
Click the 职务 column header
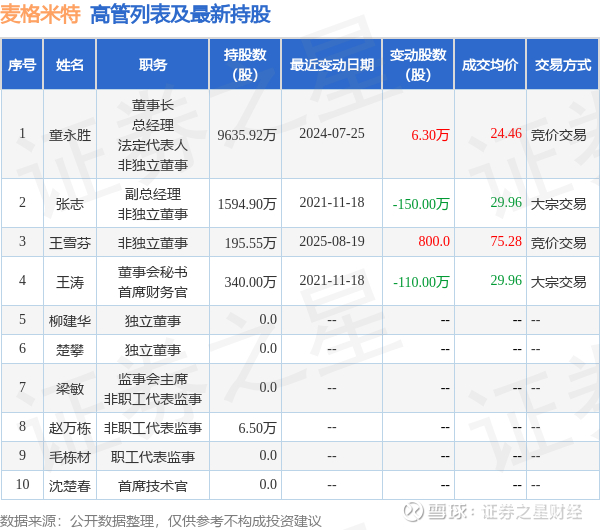[153, 65]
